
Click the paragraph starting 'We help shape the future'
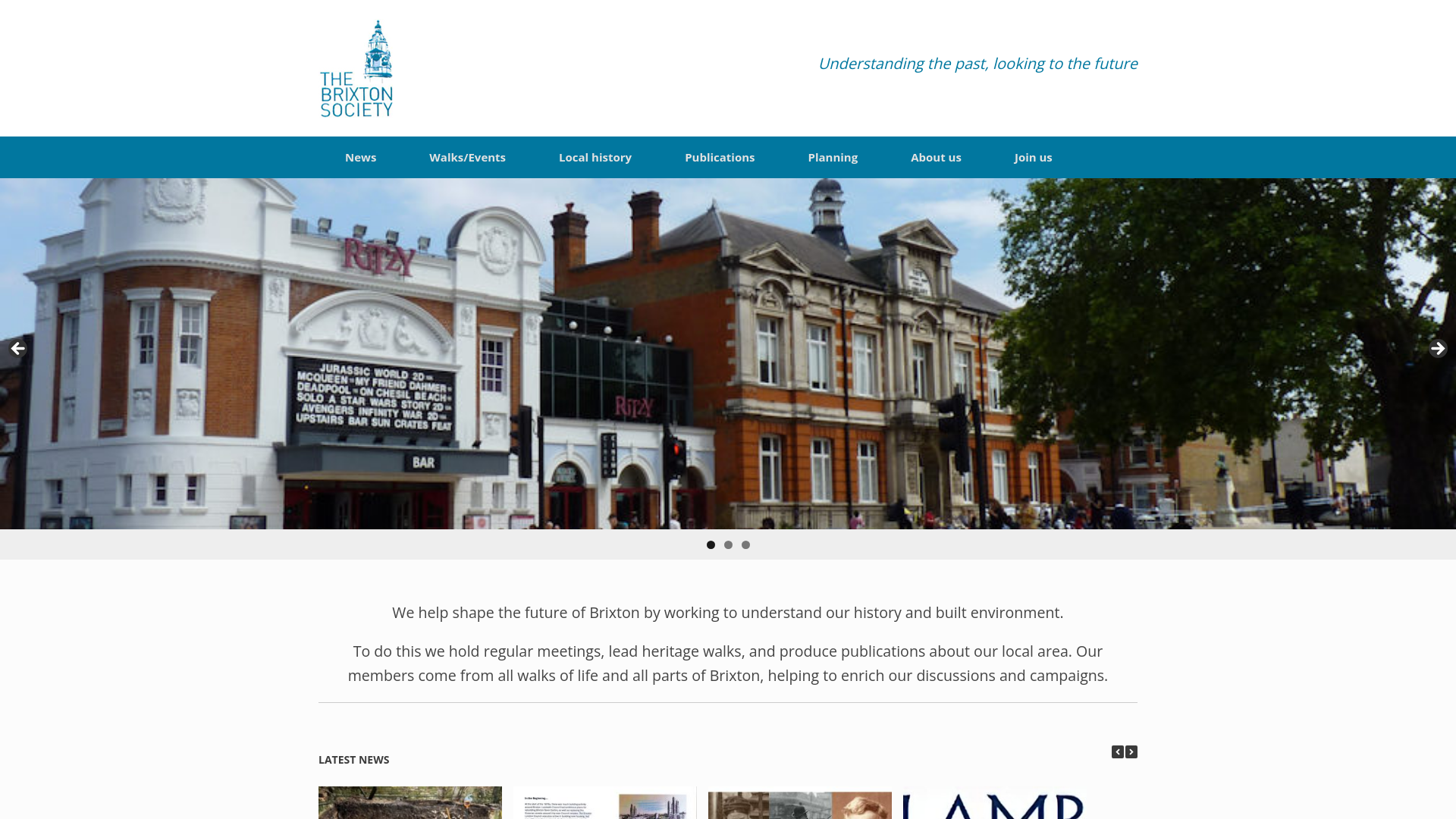728,613
